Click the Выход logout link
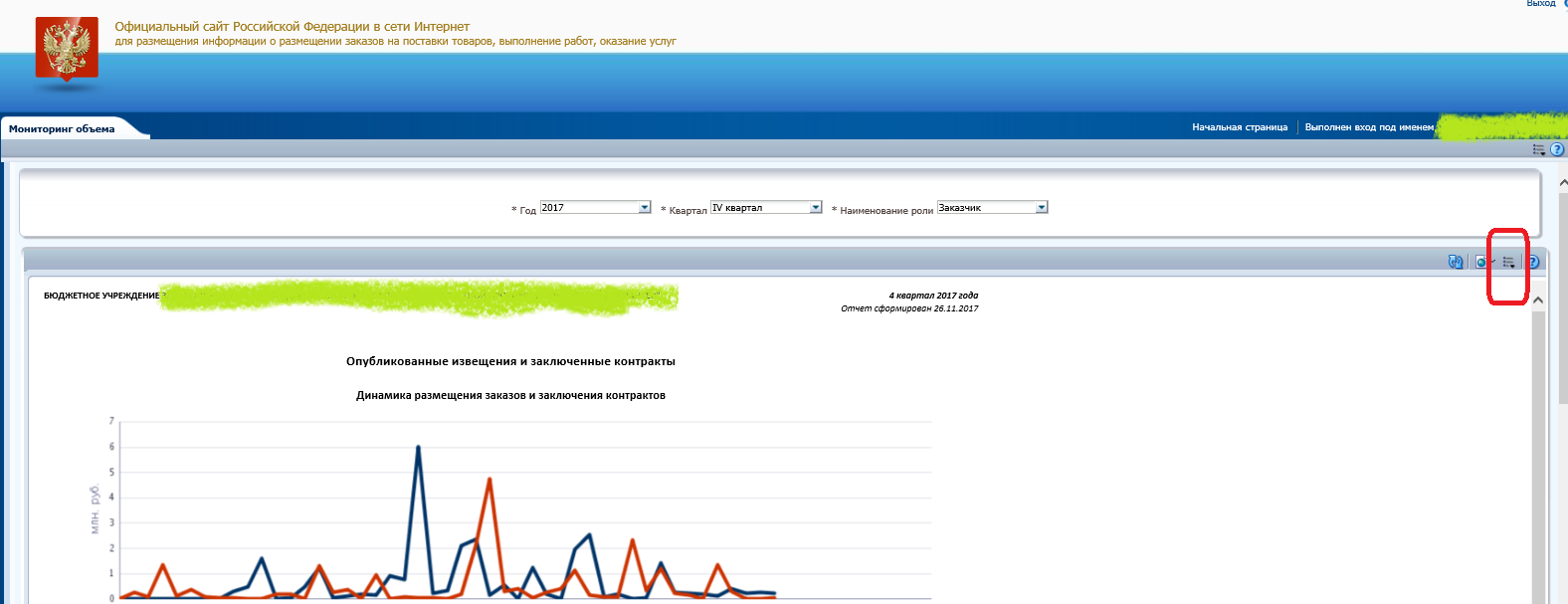Screen dimensions: 1568x604 [x=1540, y=4]
